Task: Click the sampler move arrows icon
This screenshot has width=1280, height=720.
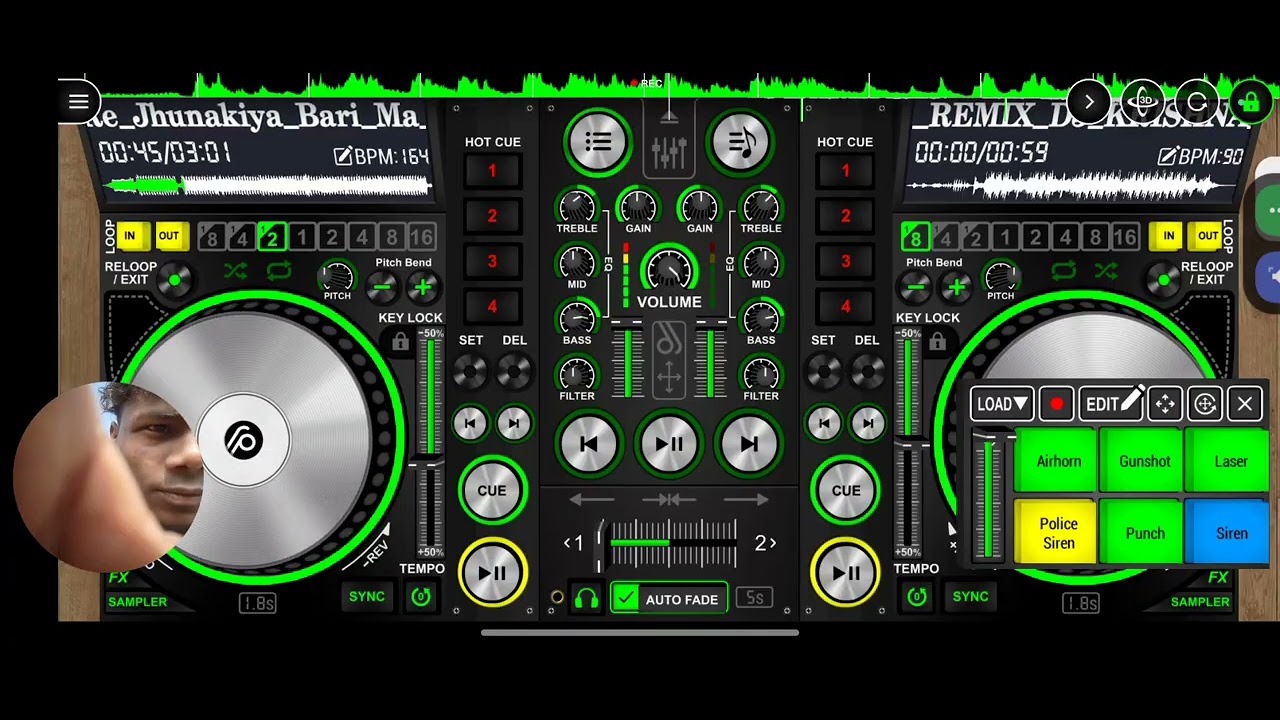Action: (1165, 404)
